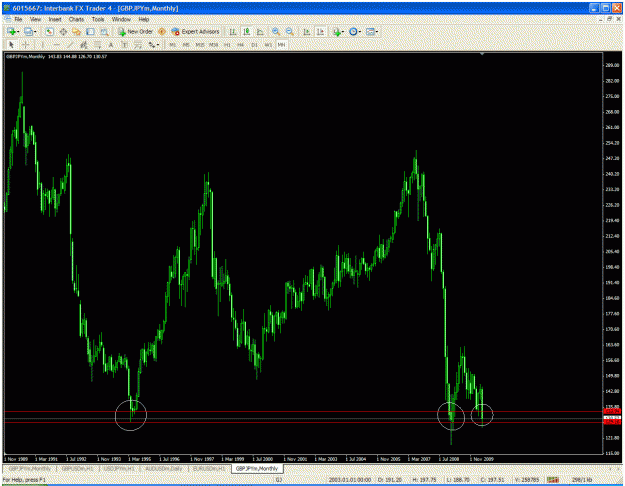
Task: Open the Profiles toolbar icon
Action: tap(28, 31)
